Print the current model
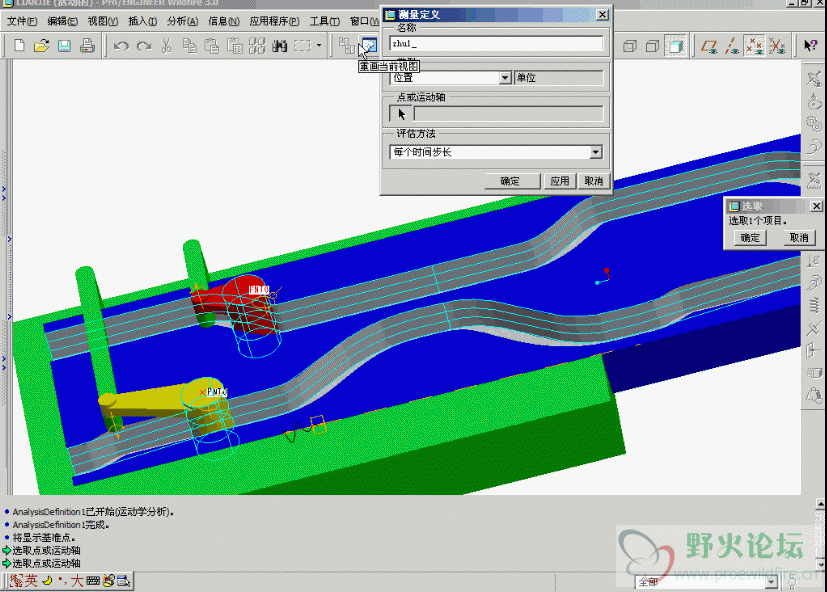This screenshot has height=592, width=827. click(87, 46)
